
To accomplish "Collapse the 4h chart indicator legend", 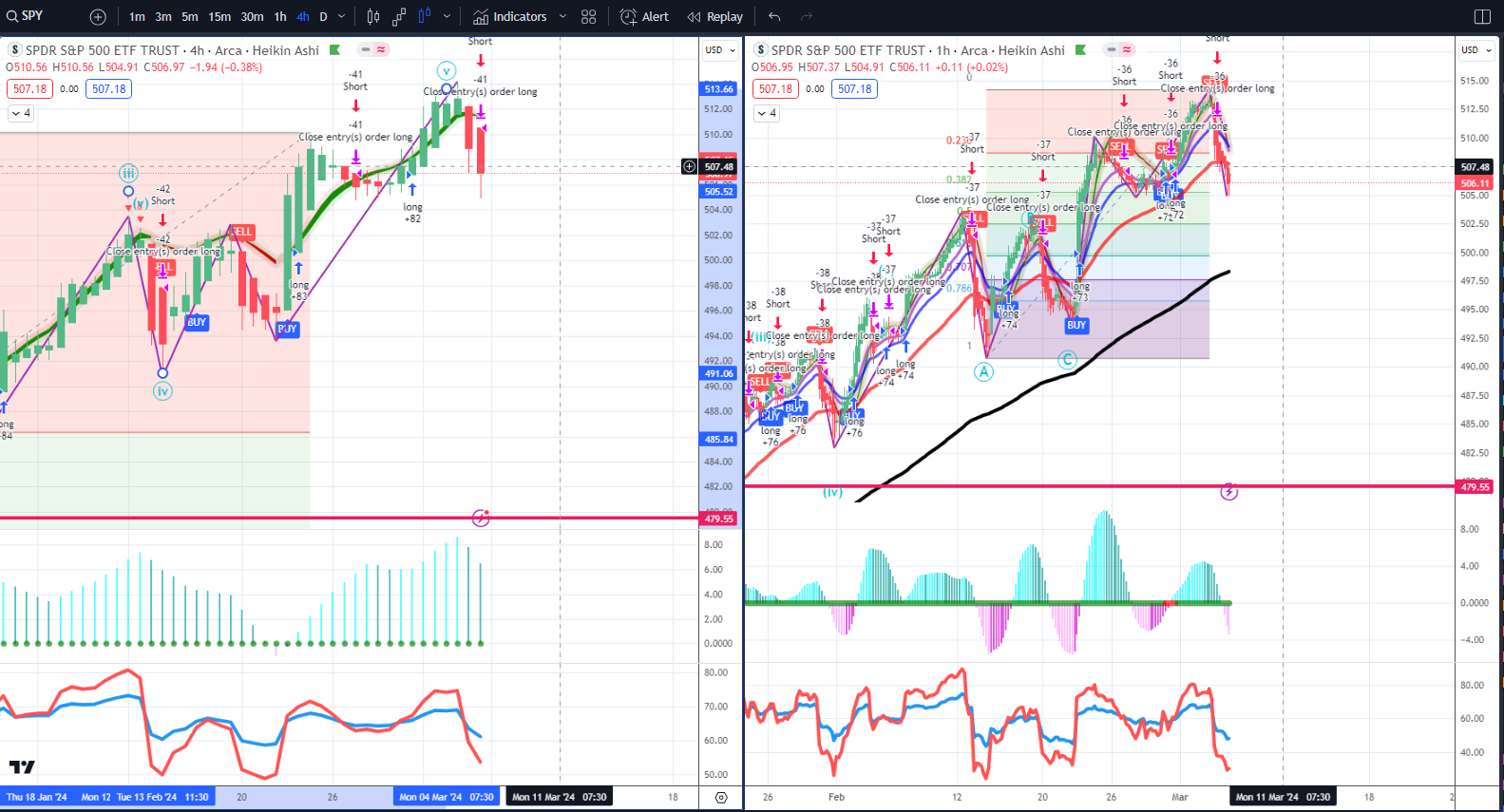I will click(21, 113).
